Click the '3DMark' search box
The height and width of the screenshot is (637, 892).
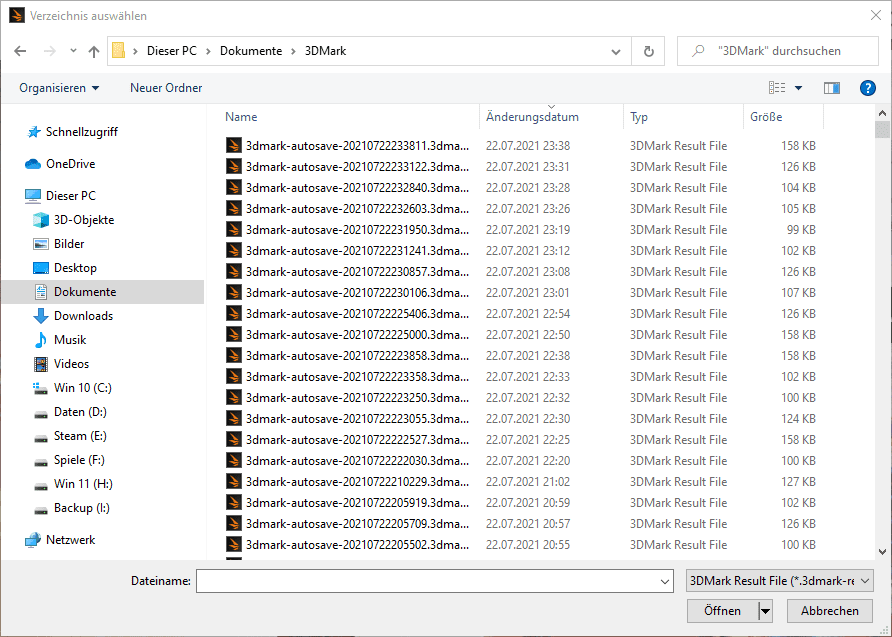tap(778, 51)
